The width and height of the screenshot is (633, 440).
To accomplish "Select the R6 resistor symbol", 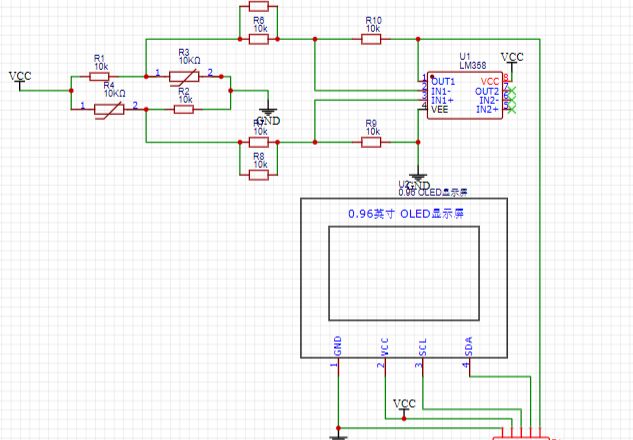I will tap(259, 39).
